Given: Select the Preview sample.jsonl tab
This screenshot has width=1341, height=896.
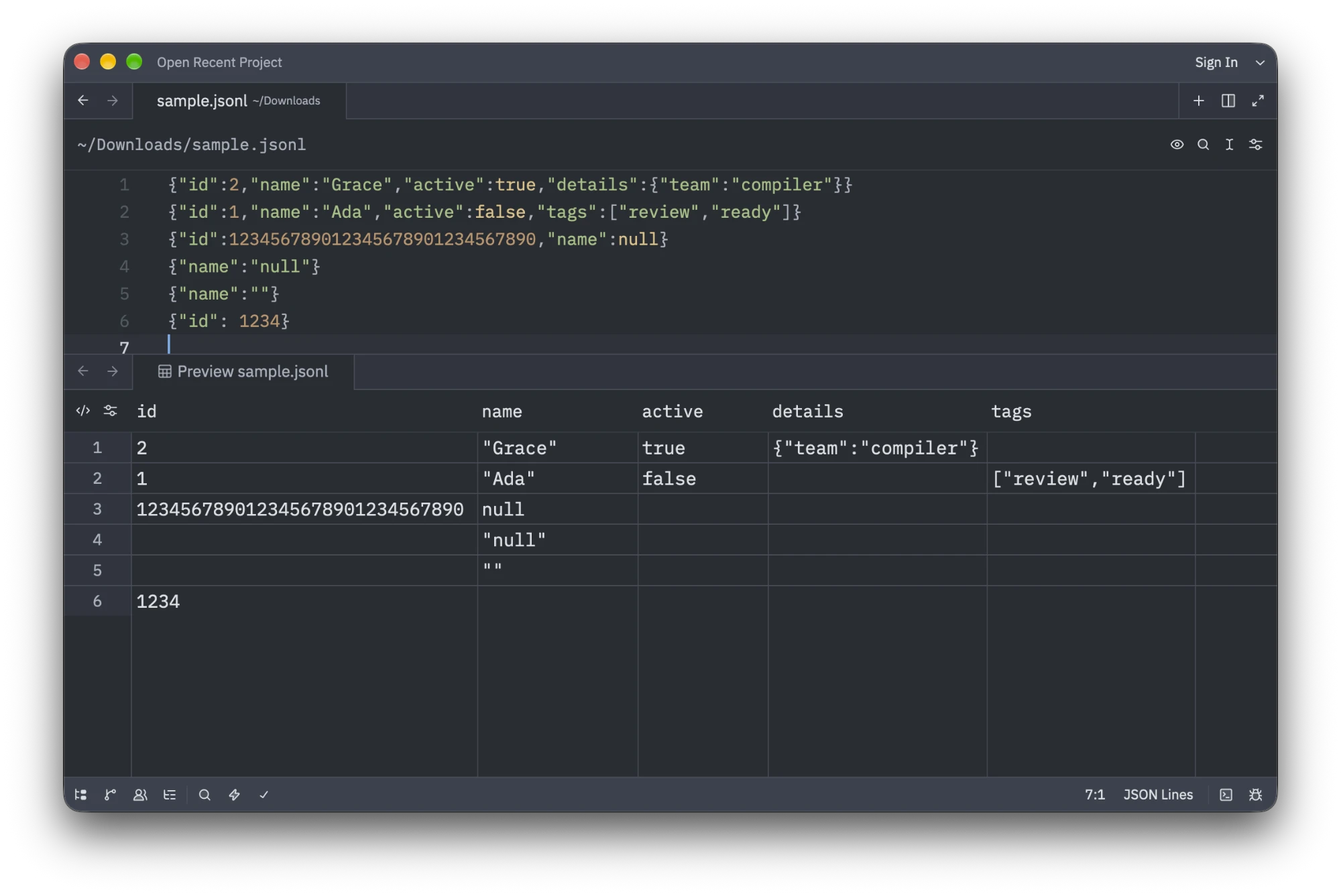Looking at the screenshot, I should pos(243,371).
